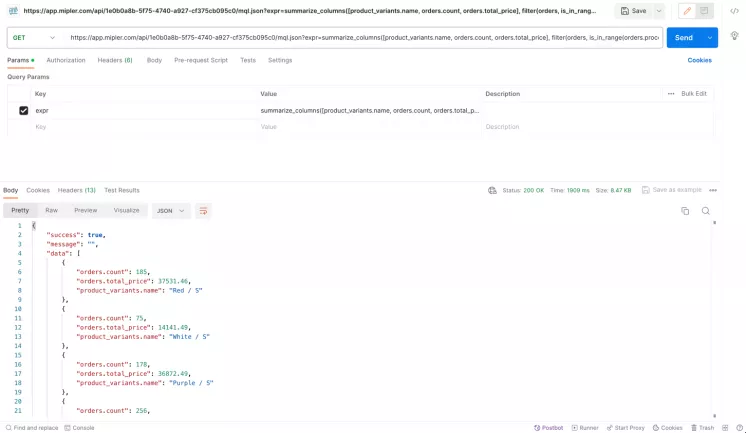The width and height of the screenshot is (746, 433).
Task: Click the request URL input field
Action: (364, 38)
